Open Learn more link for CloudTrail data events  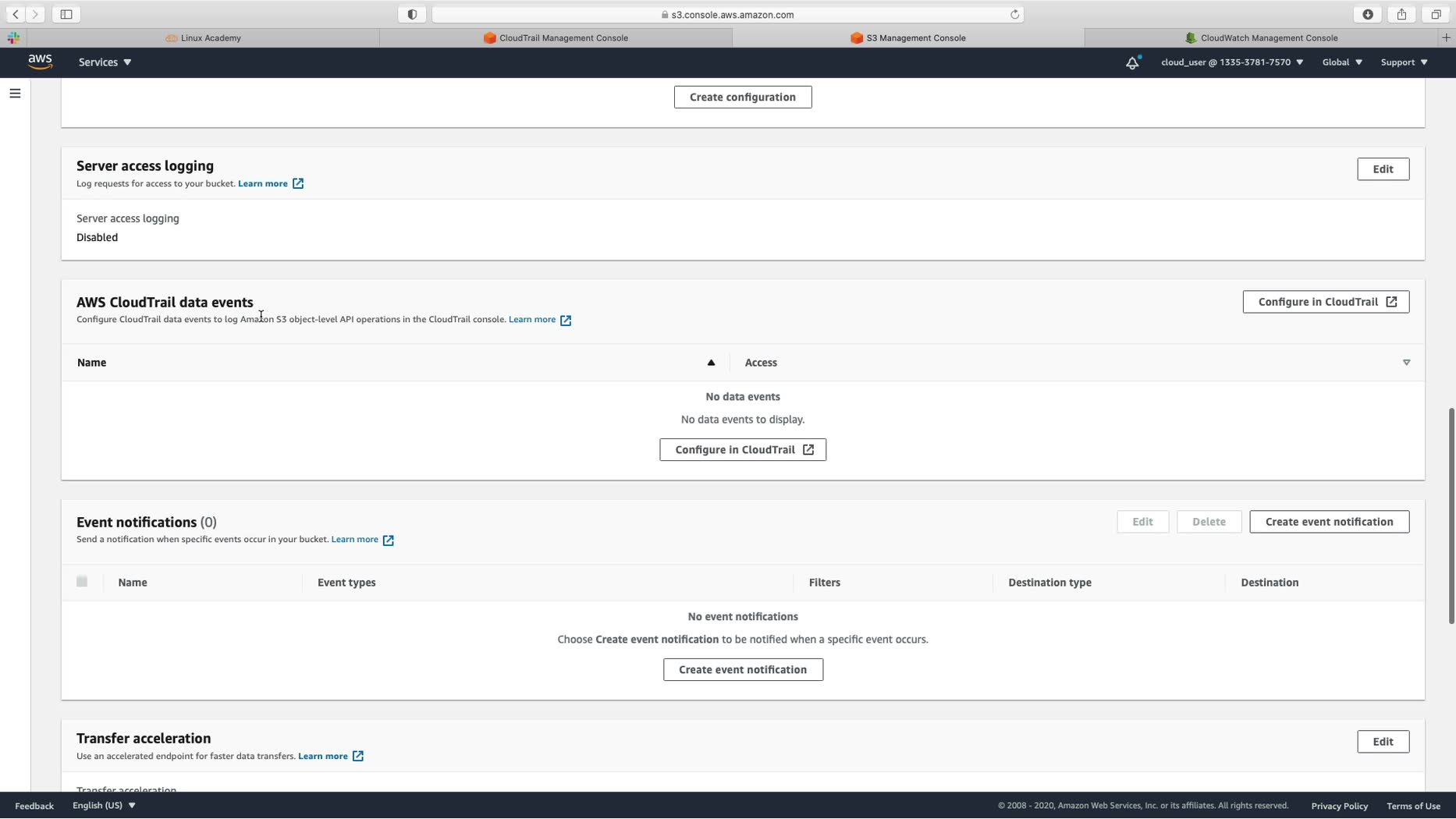pos(532,320)
